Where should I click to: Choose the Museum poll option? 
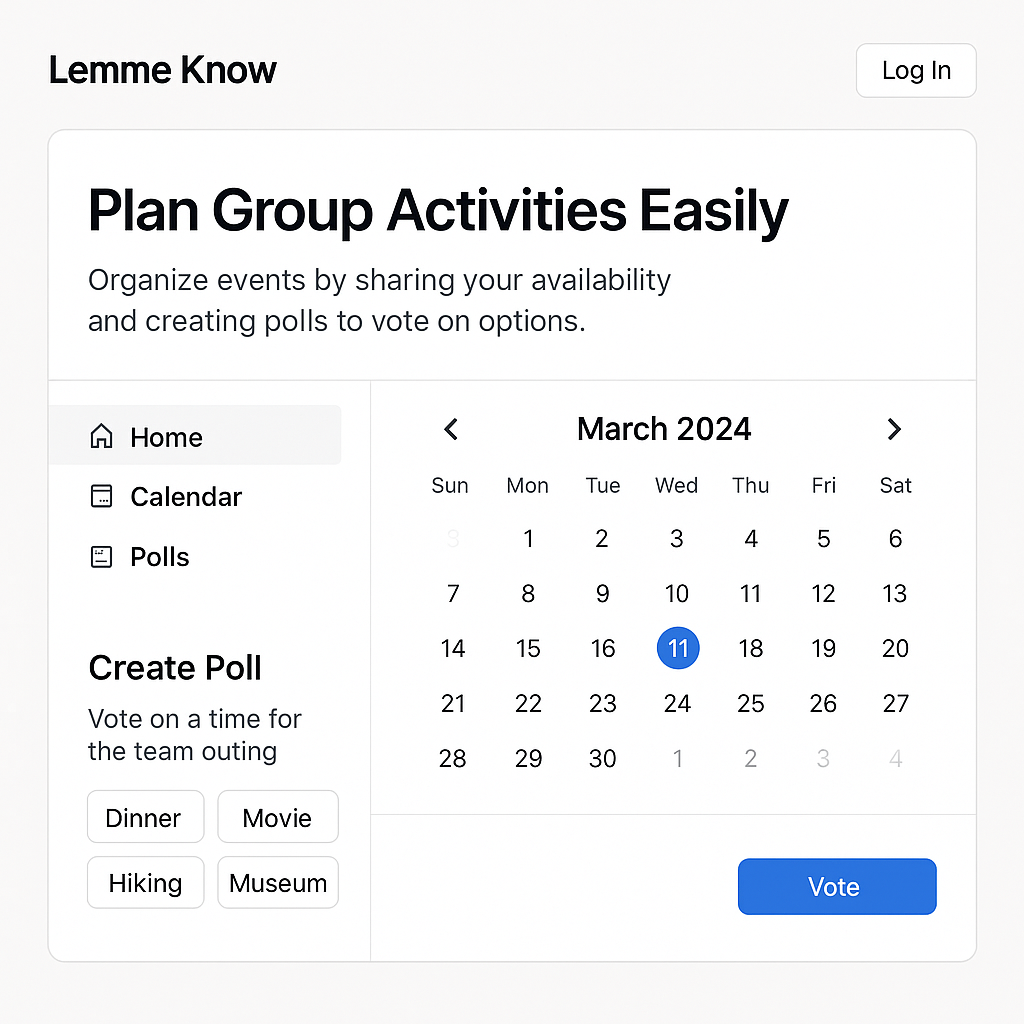pos(278,883)
